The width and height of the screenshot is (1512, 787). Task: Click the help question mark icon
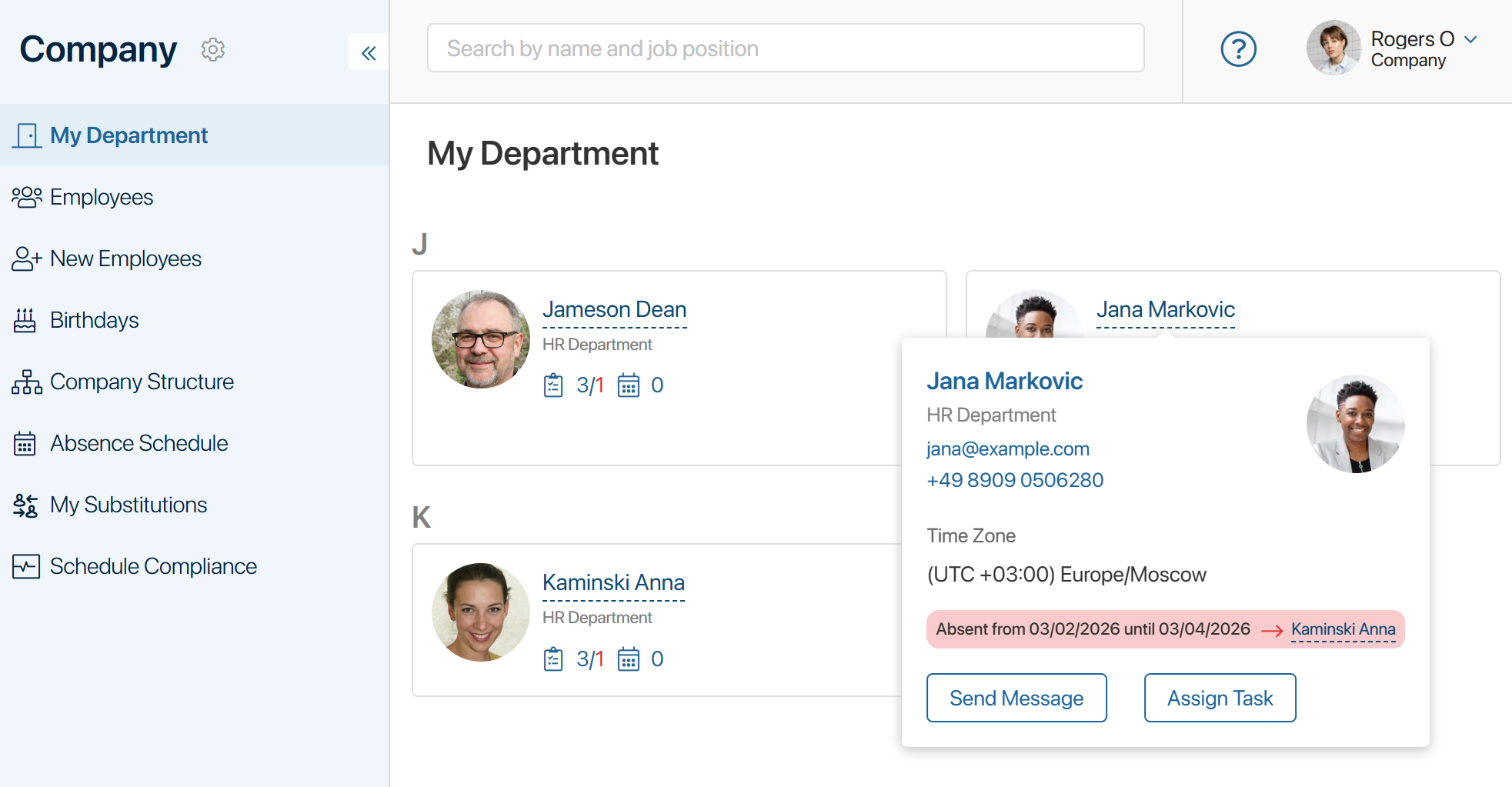[1238, 49]
